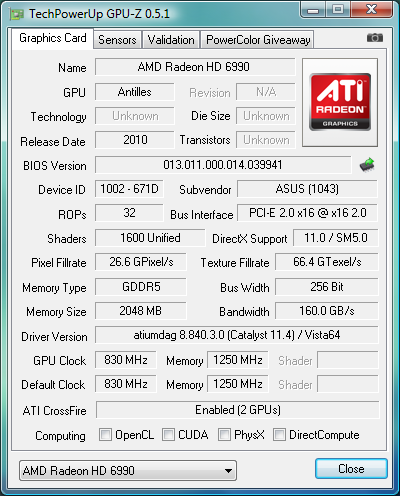The width and height of the screenshot is (400, 496).
Task: Select the Name field AMD Radeon HD 6990
Action: (x=195, y=67)
